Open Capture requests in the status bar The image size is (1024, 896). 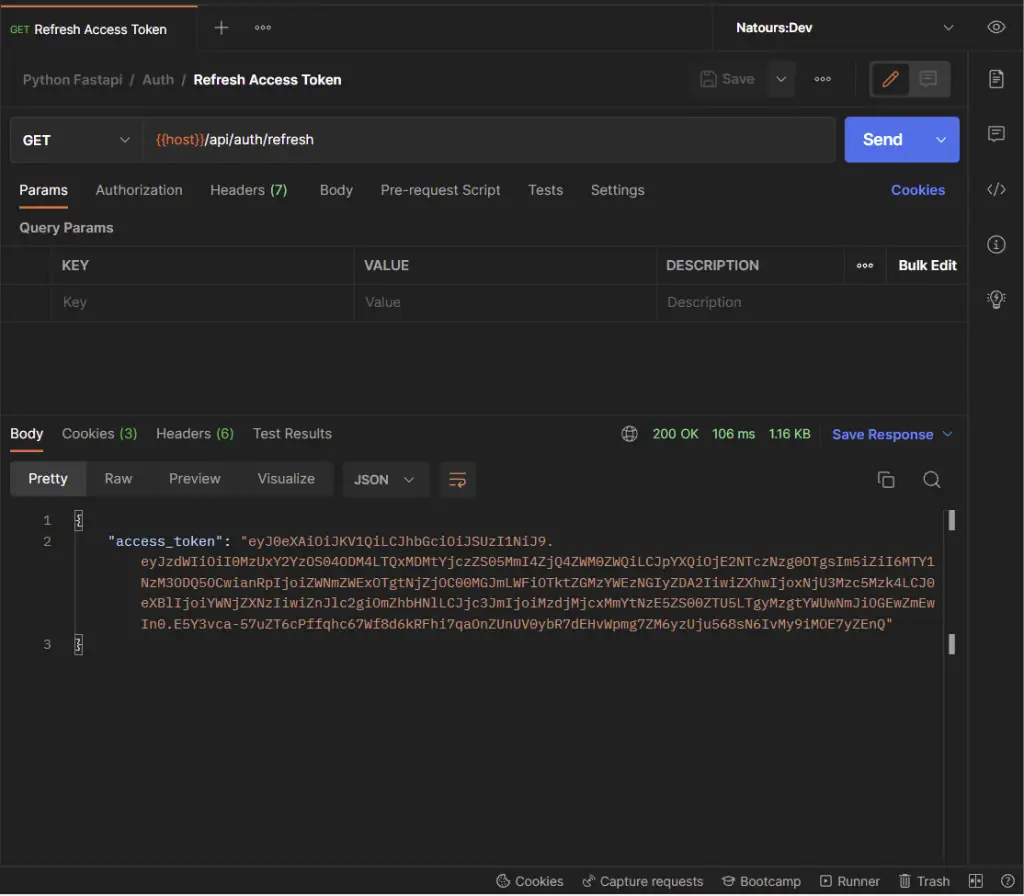point(643,881)
